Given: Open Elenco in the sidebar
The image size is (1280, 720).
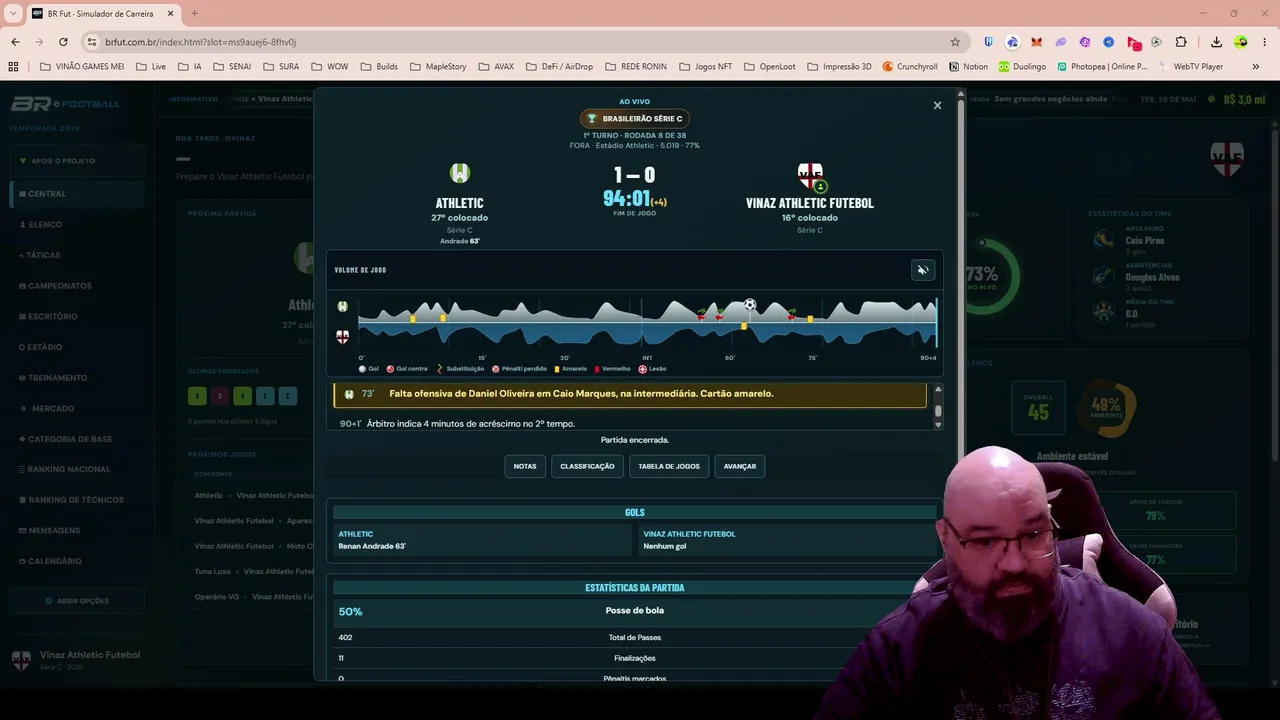Looking at the screenshot, I should (77, 225).
